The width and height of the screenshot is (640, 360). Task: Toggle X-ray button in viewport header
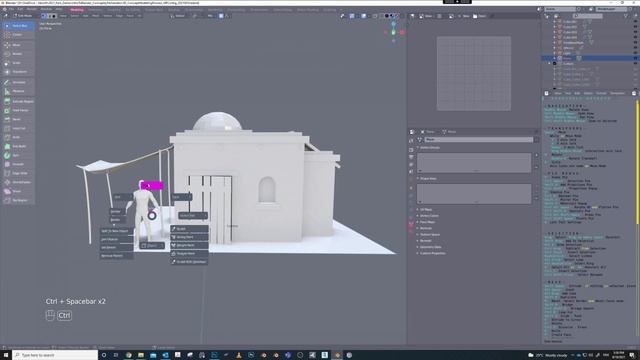(x=375, y=16)
